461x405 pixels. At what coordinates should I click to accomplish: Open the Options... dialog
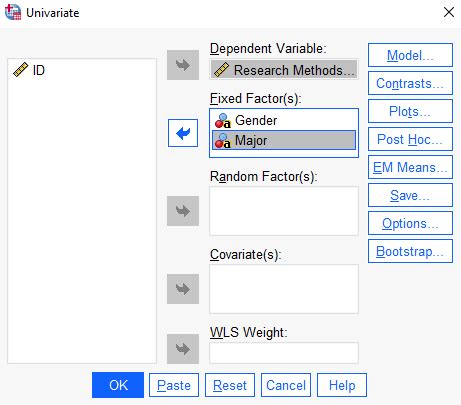[410, 223]
